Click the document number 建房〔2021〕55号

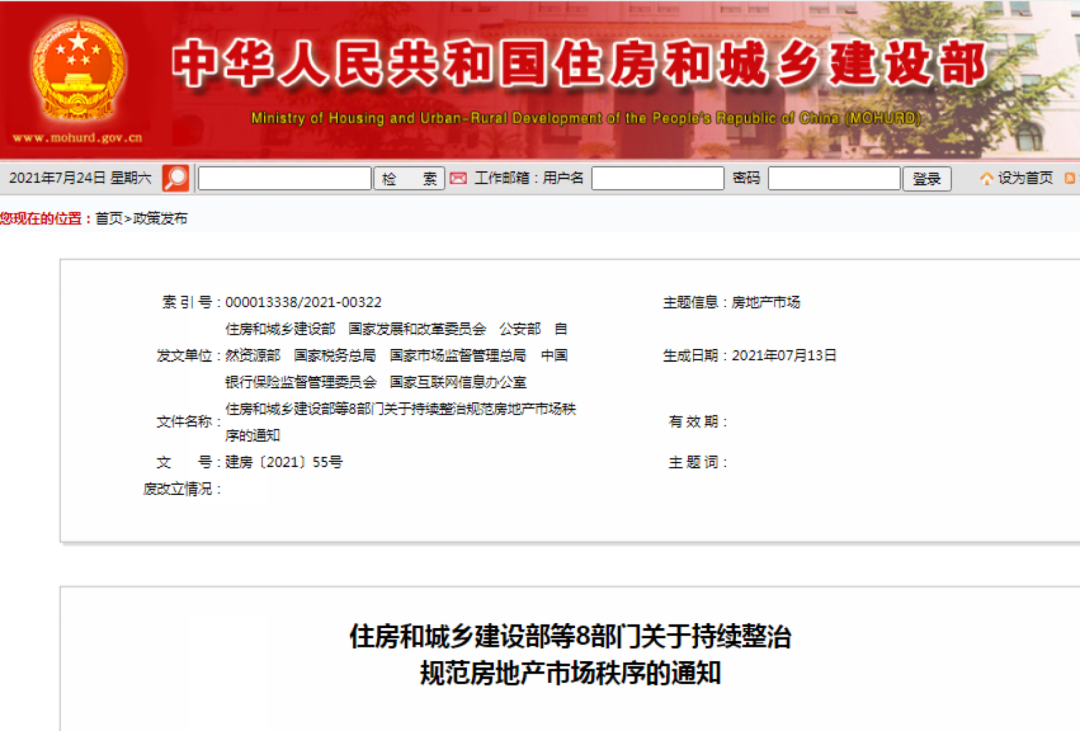coord(284,462)
